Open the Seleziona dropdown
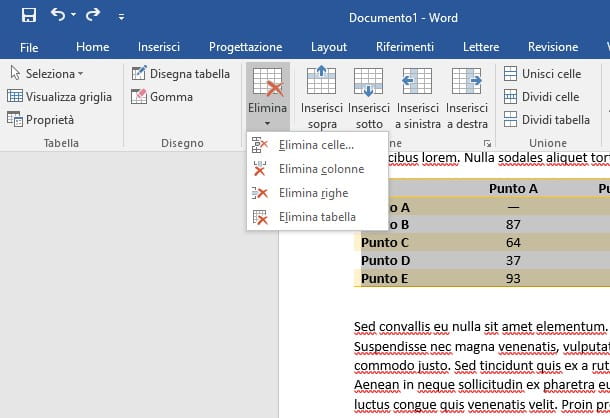 coord(47,73)
